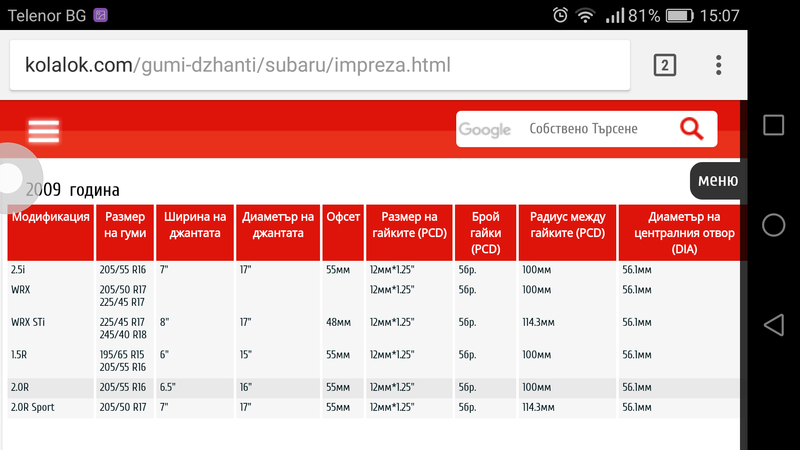Open the hamburger menu icon
Image resolution: width=800 pixels, height=450 pixels.
click(x=44, y=131)
